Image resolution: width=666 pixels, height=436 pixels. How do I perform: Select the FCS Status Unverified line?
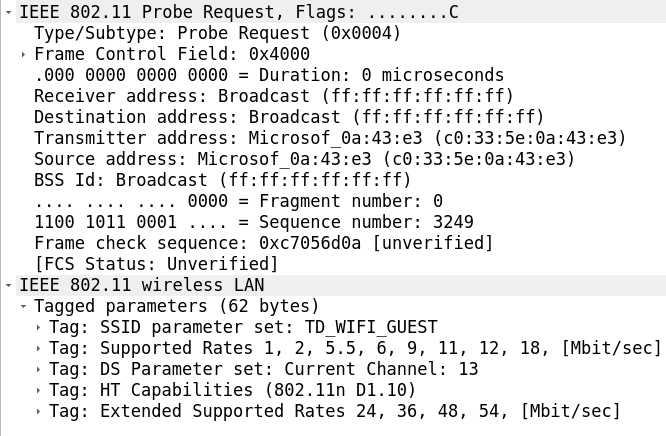156,264
